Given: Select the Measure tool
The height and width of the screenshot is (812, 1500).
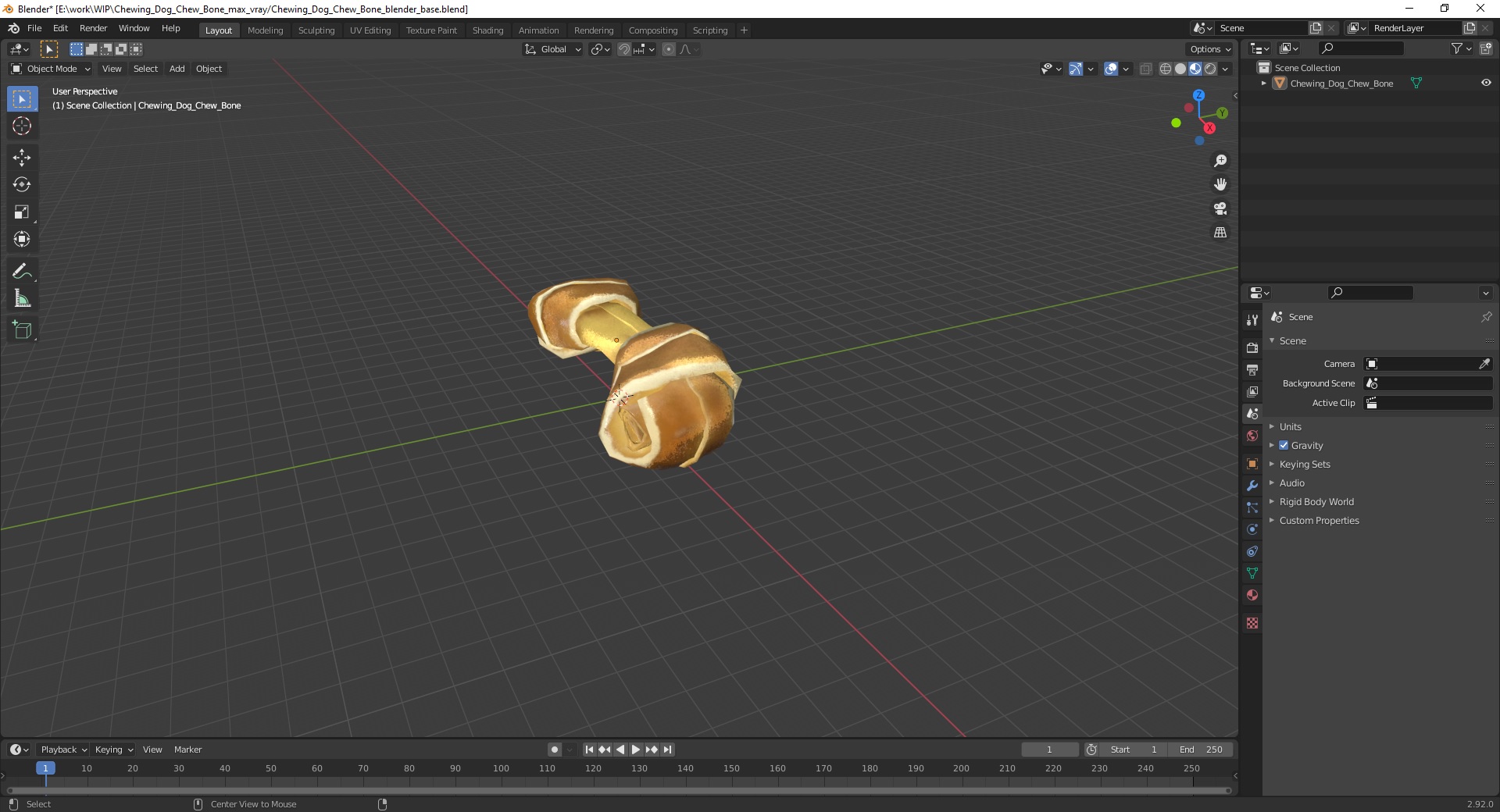Looking at the screenshot, I should (22, 299).
